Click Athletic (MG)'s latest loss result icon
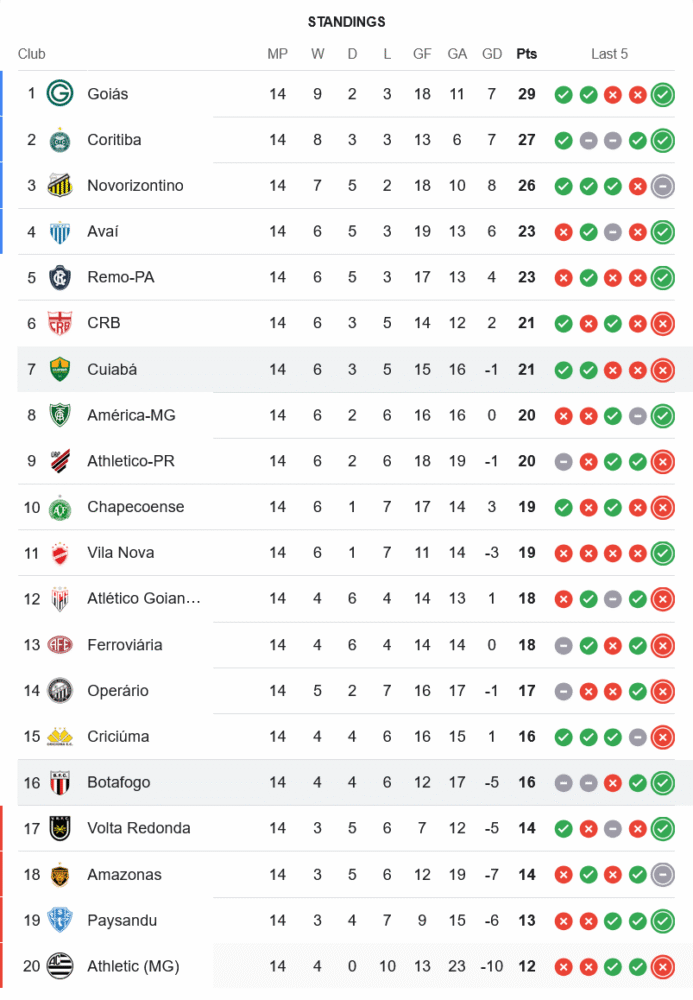This screenshot has height=1000, width=693. 662,967
